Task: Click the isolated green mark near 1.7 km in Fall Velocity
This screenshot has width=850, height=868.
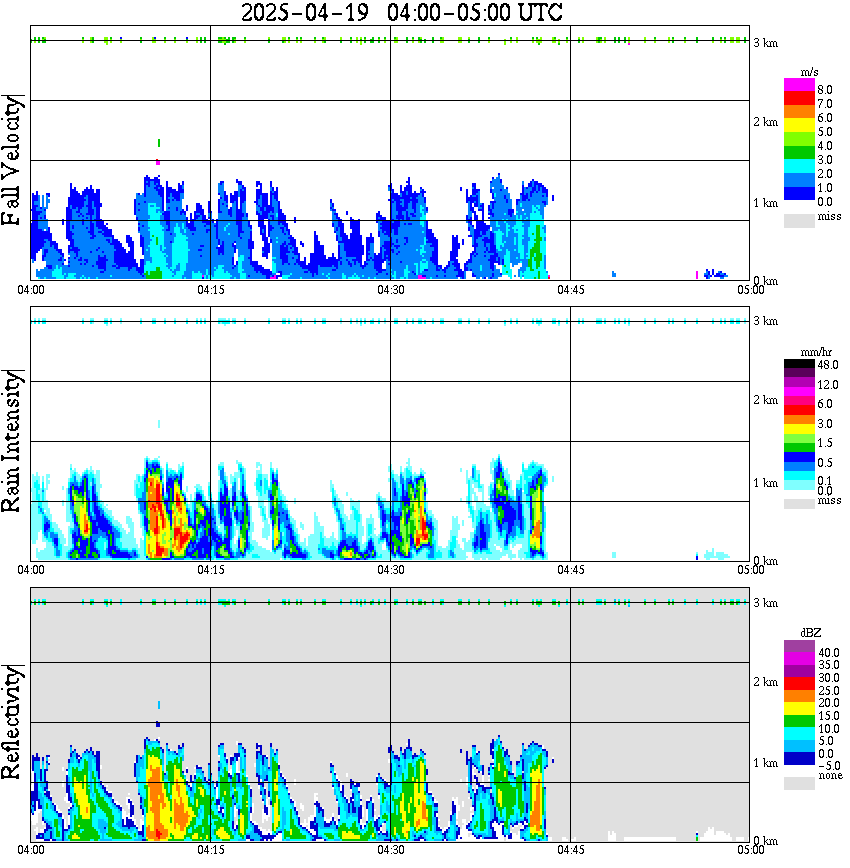Action: pyautogui.click(x=159, y=143)
